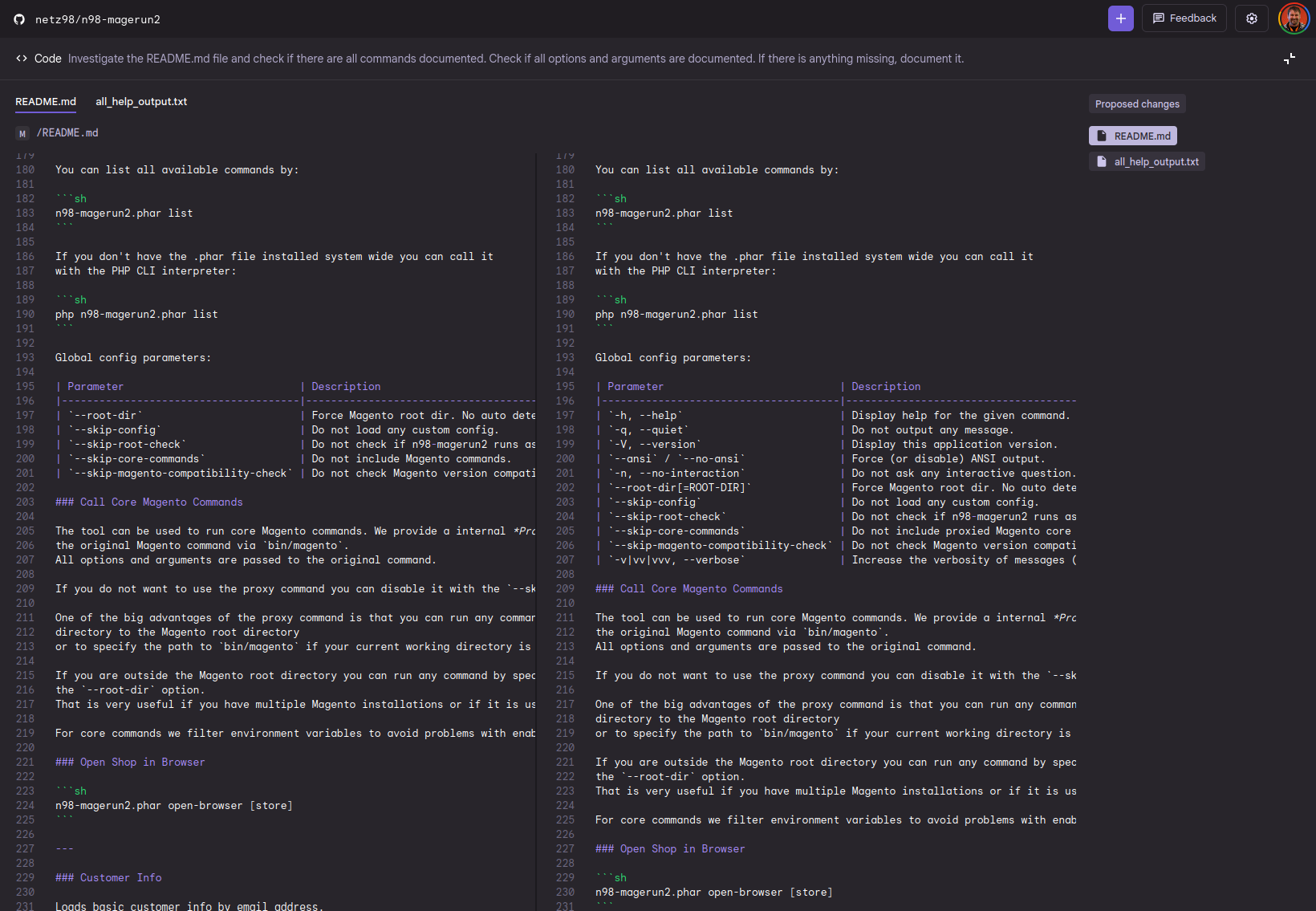Click the `-q, --quiet` parameter in right pane
1316x911 pixels.
648,430
